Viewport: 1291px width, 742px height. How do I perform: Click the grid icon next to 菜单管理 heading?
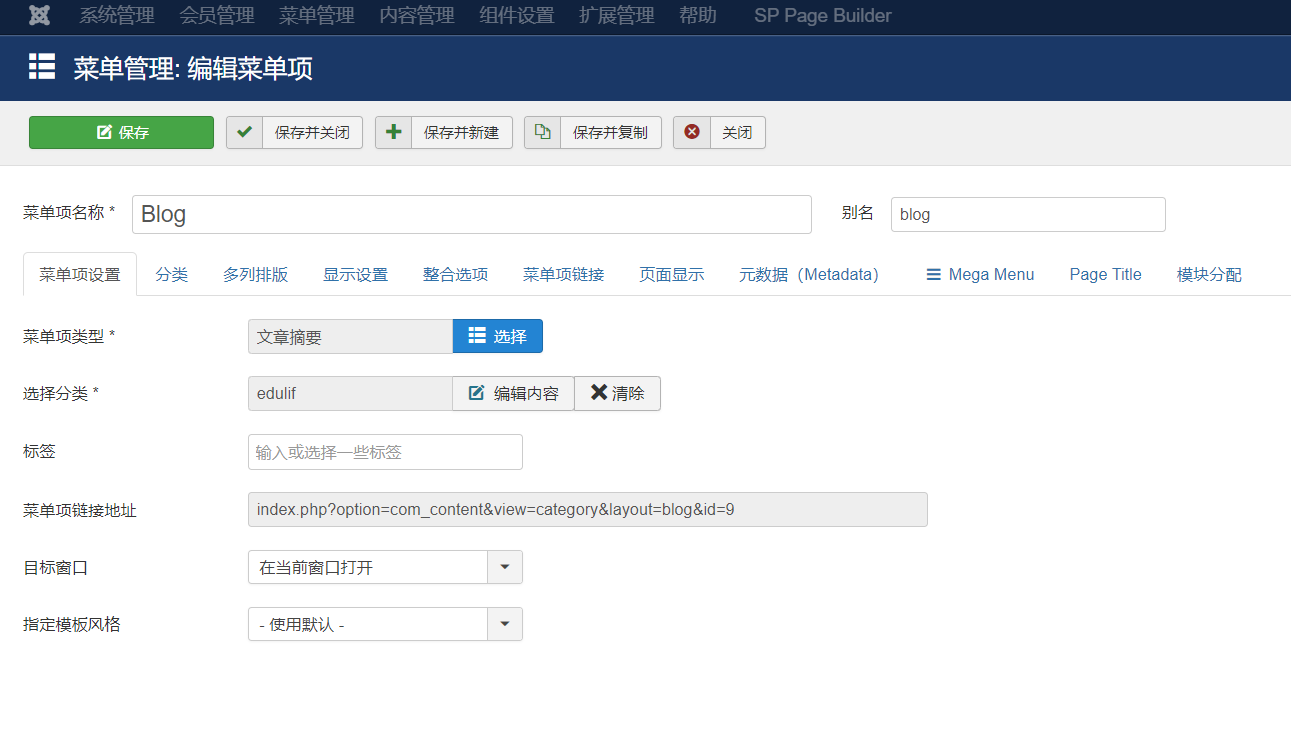point(40,68)
